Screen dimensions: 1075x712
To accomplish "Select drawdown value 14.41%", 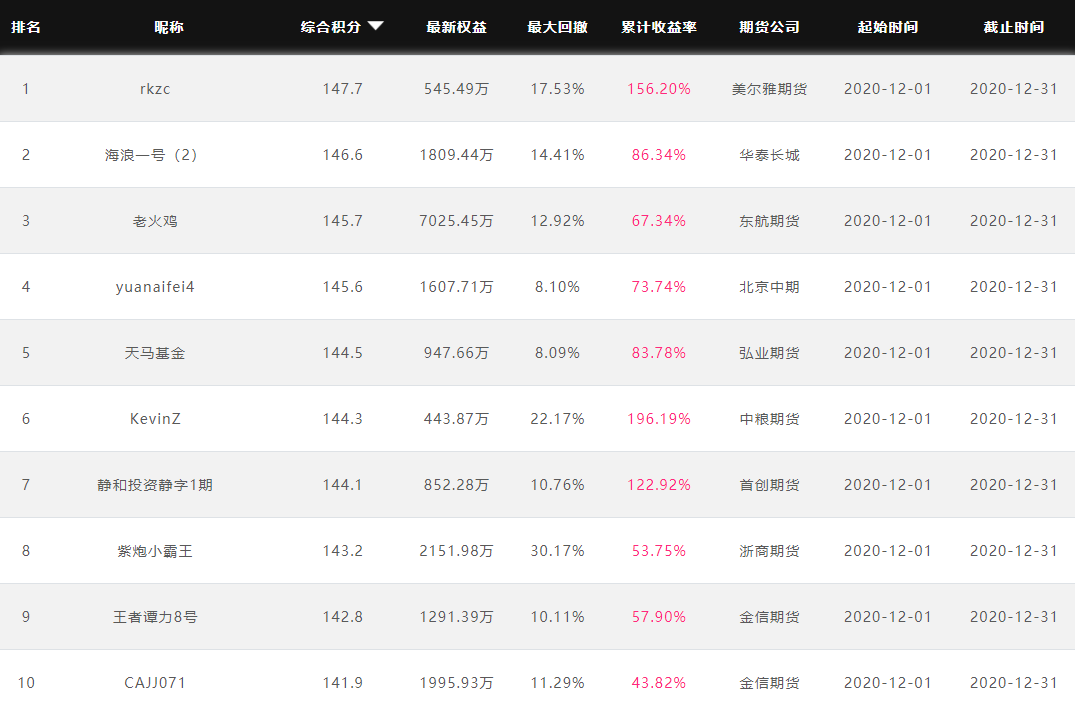I will [557, 155].
